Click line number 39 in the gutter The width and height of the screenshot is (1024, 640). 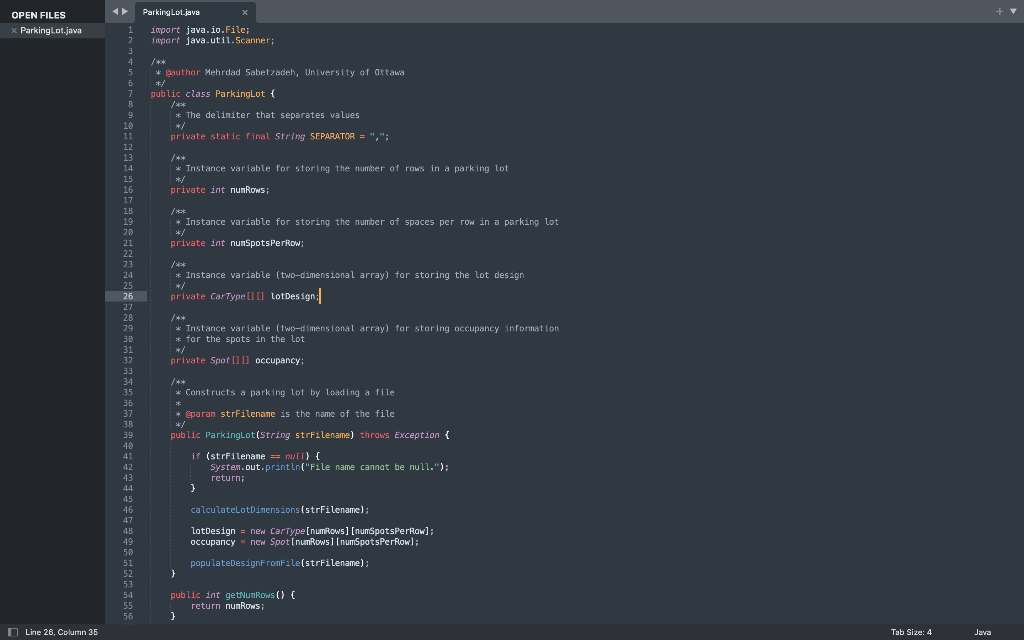coord(128,435)
